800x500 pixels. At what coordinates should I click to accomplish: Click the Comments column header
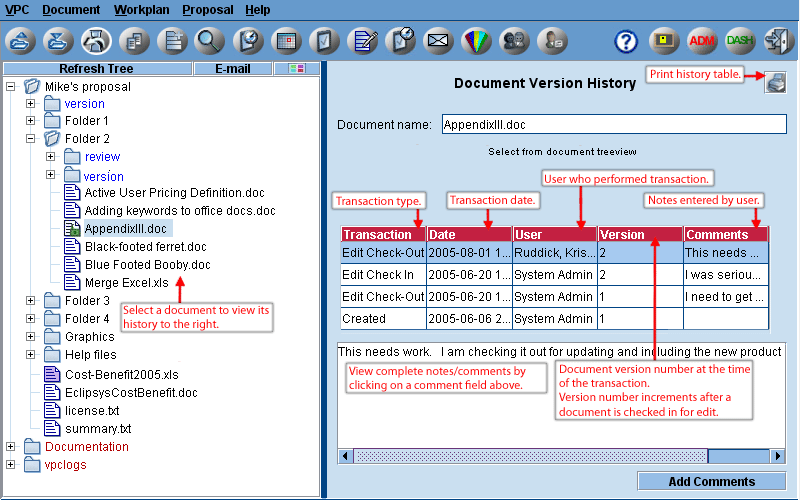pos(726,234)
